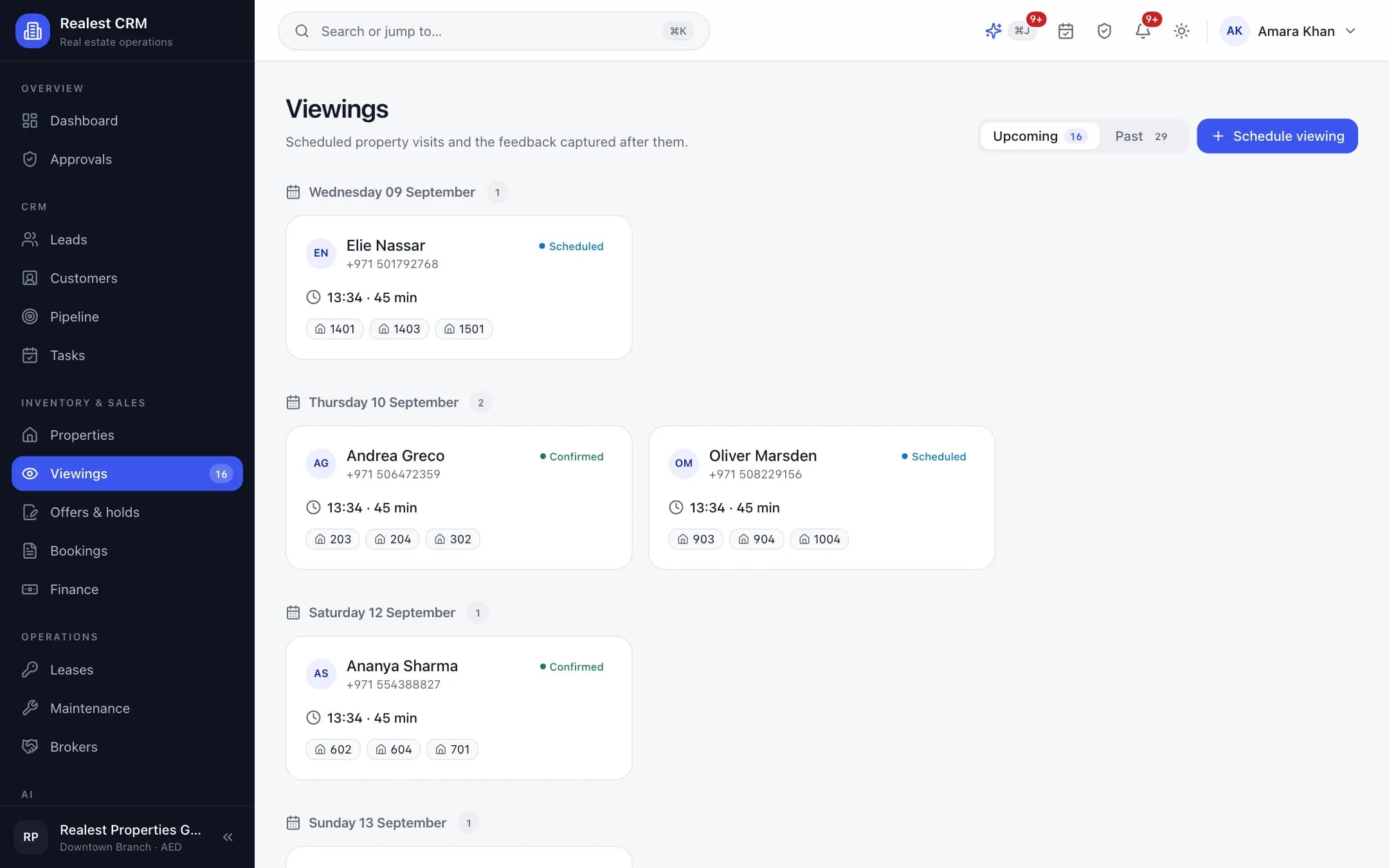Click unit 903 chip
The width and height of the screenshot is (1389, 868).
click(x=696, y=539)
